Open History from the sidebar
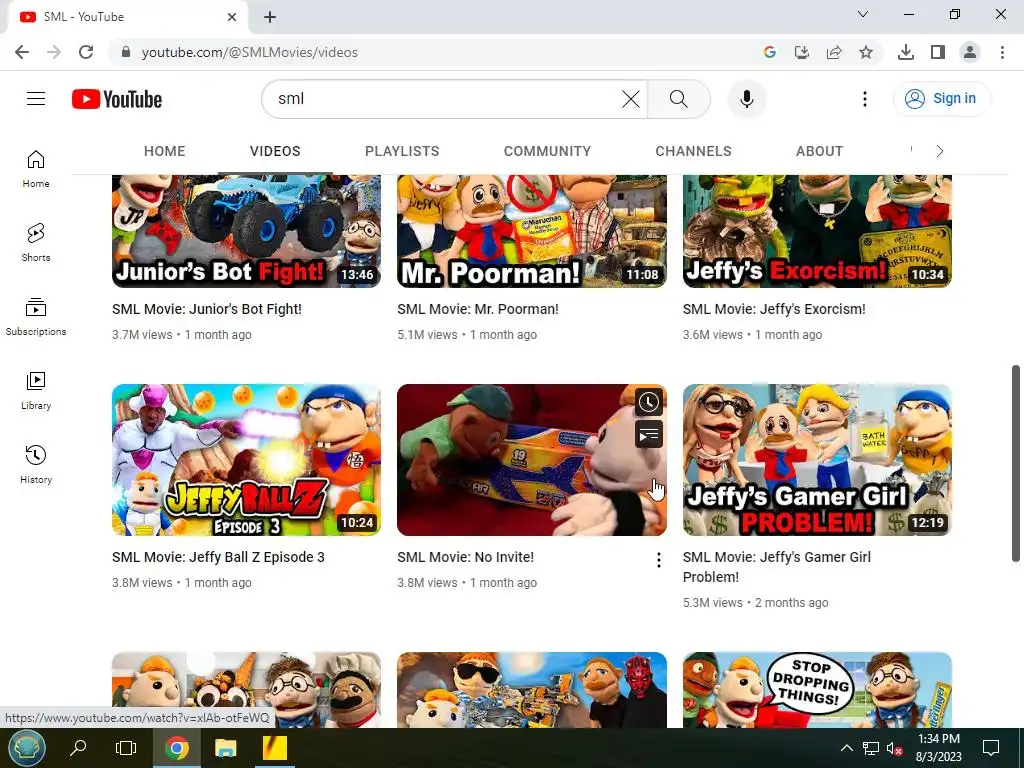The height and width of the screenshot is (768, 1024). pyautogui.click(x=36, y=464)
